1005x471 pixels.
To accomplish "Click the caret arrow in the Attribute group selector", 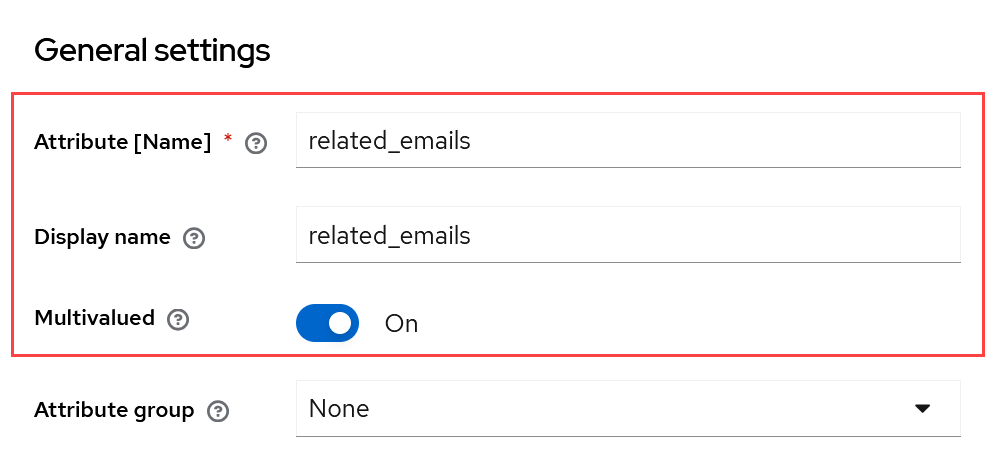I will (922, 408).
